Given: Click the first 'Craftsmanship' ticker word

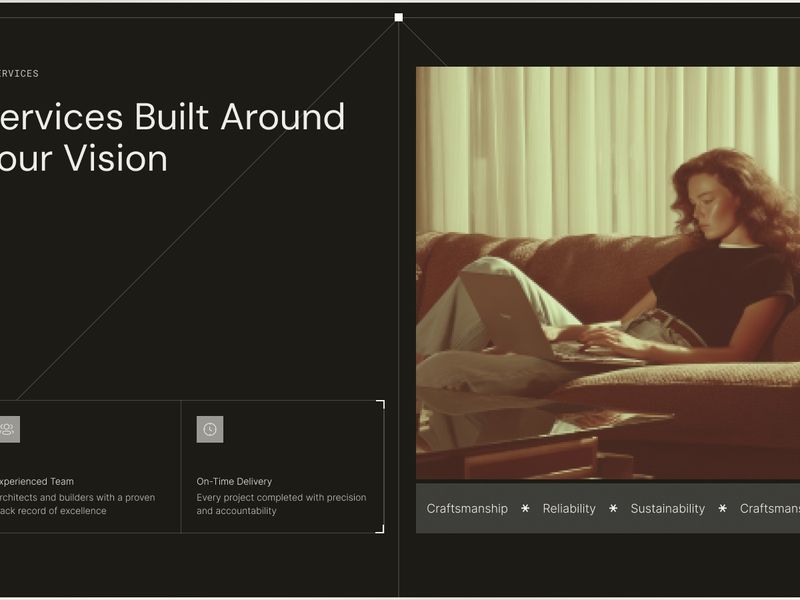Looking at the screenshot, I should pyautogui.click(x=467, y=509).
